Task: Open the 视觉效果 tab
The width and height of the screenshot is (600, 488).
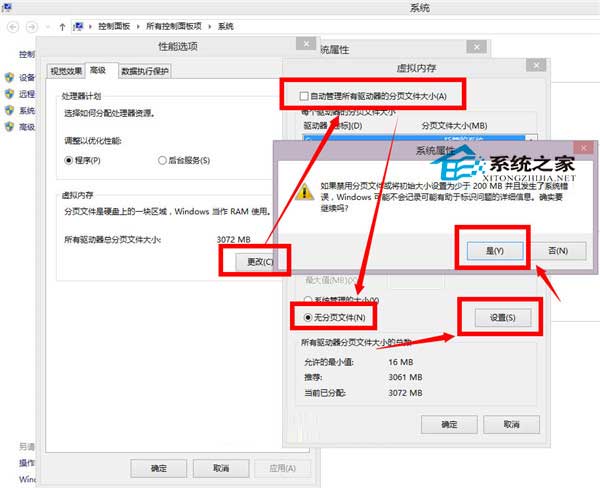Action: click(65, 70)
